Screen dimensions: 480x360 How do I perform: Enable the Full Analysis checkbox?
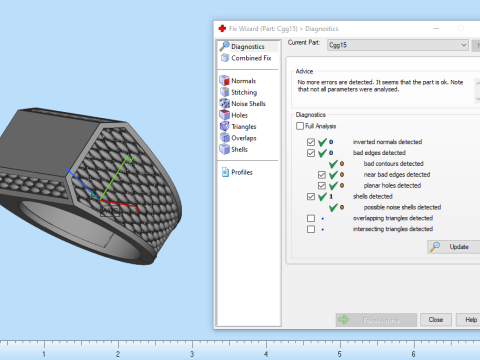click(x=300, y=126)
